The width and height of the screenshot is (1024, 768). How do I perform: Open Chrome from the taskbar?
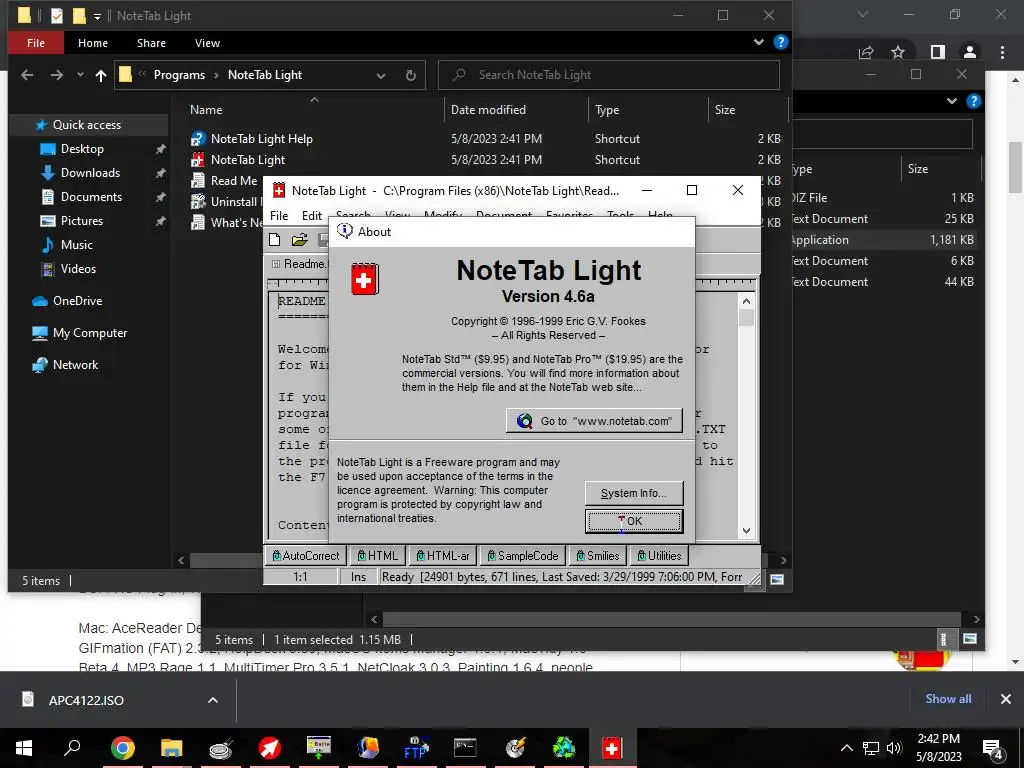pos(122,748)
